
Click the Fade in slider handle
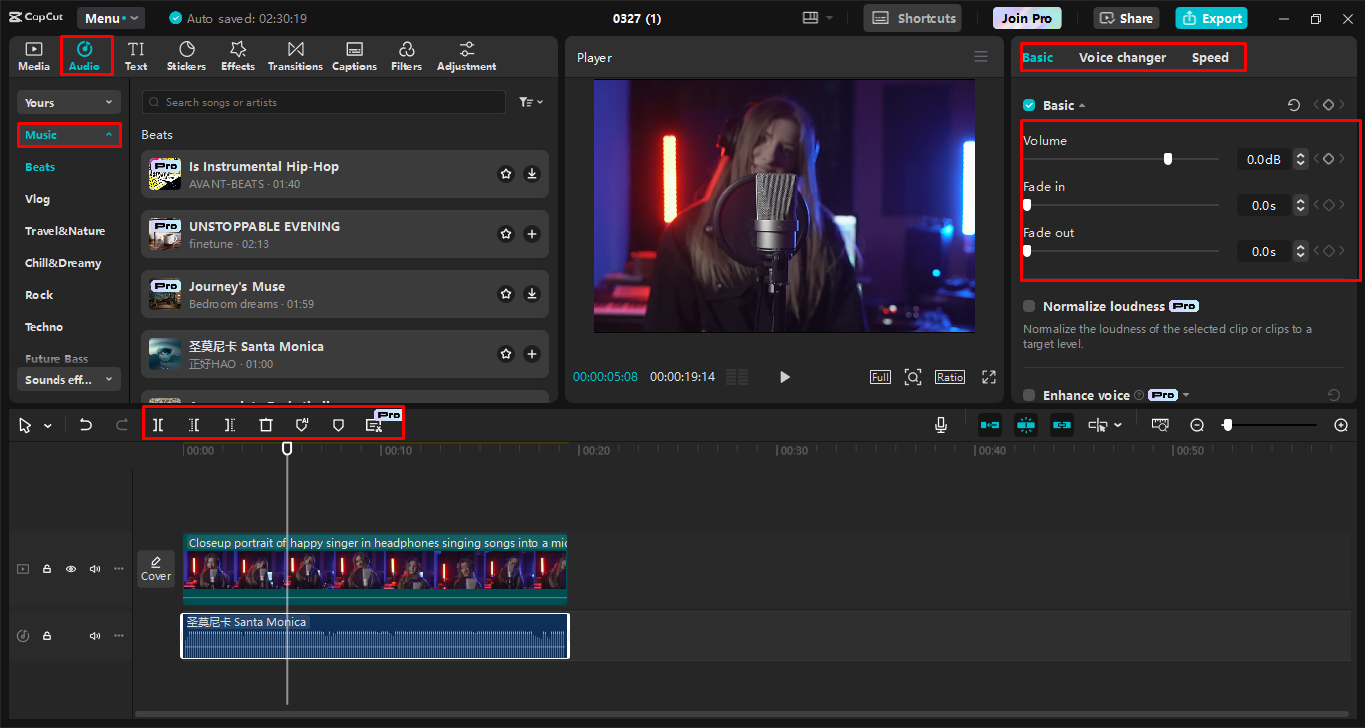[x=1027, y=205]
